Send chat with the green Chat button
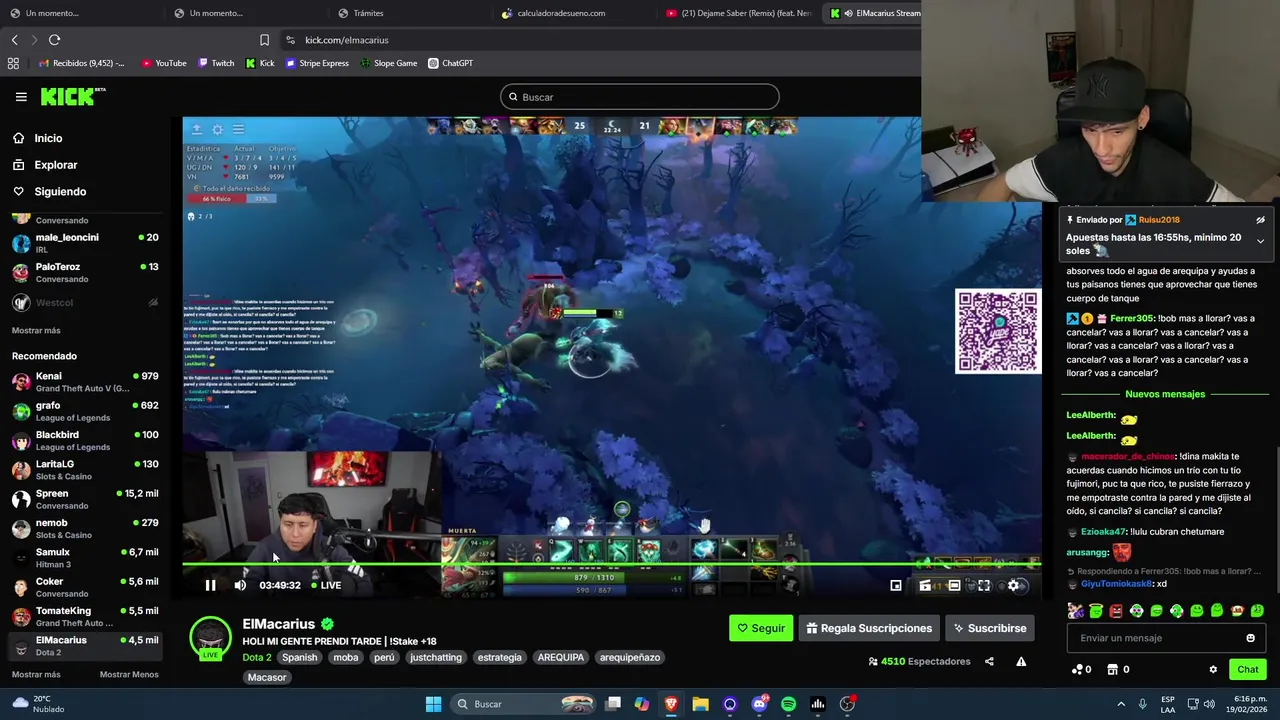This screenshot has width=1280, height=720. [x=1248, y=669]
